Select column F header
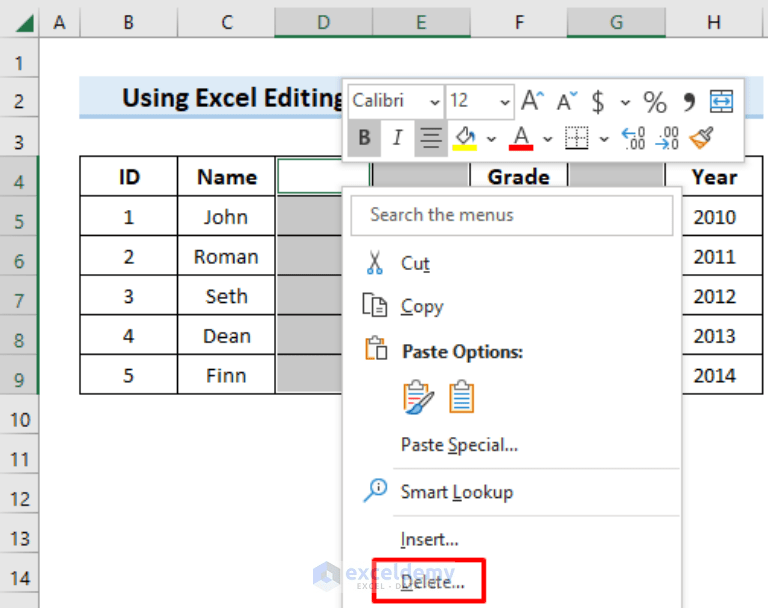The image size is (768, 608). coord(519,22)
